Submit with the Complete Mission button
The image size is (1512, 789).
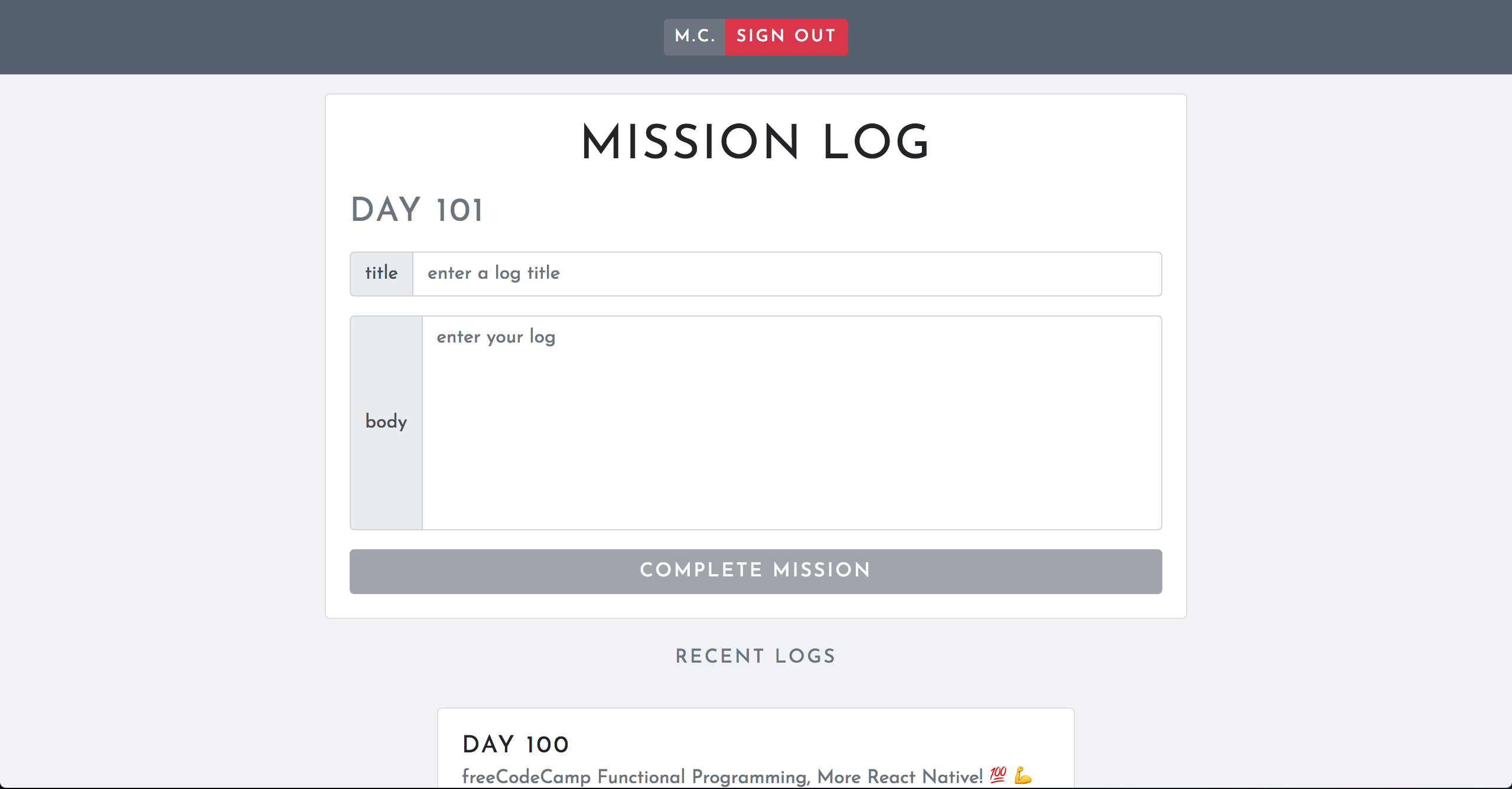[x=755, y=571]
